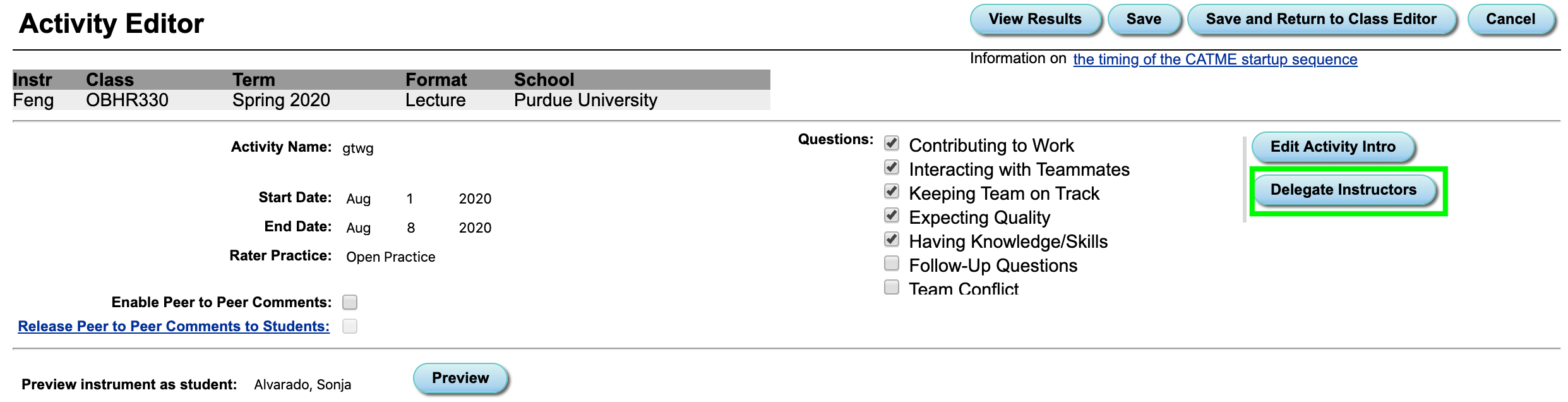Cancel editing the activity
Viewport: 1568px width, 402px height.
click(x=1511, y=19)
